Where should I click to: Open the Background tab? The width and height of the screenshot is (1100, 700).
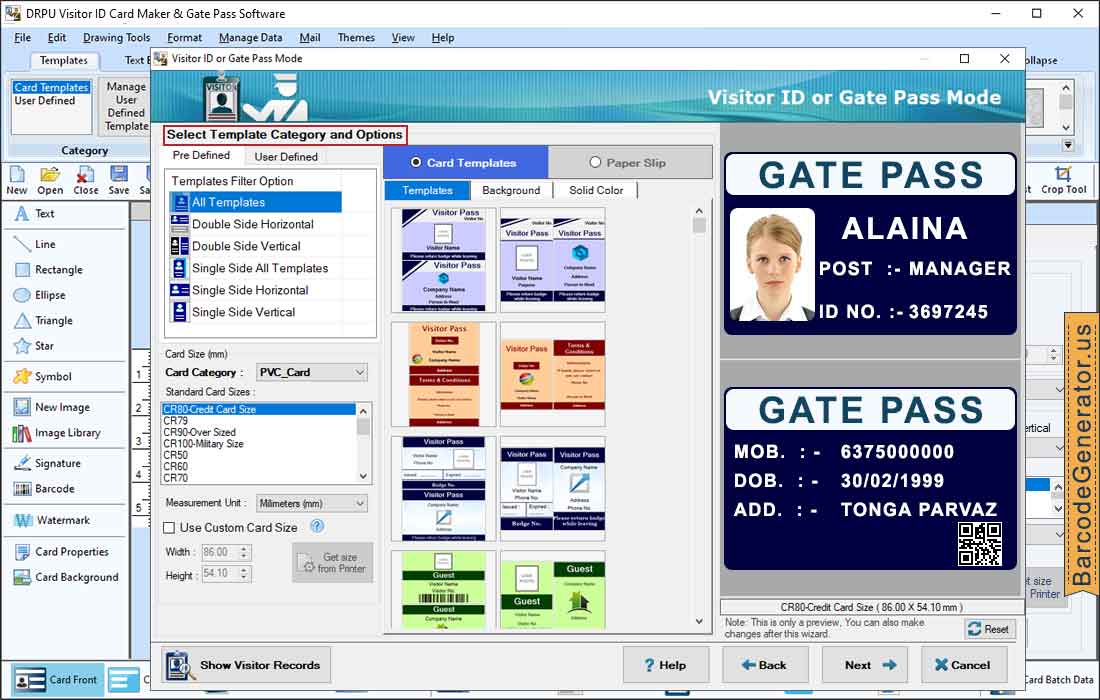click(511, 190)
